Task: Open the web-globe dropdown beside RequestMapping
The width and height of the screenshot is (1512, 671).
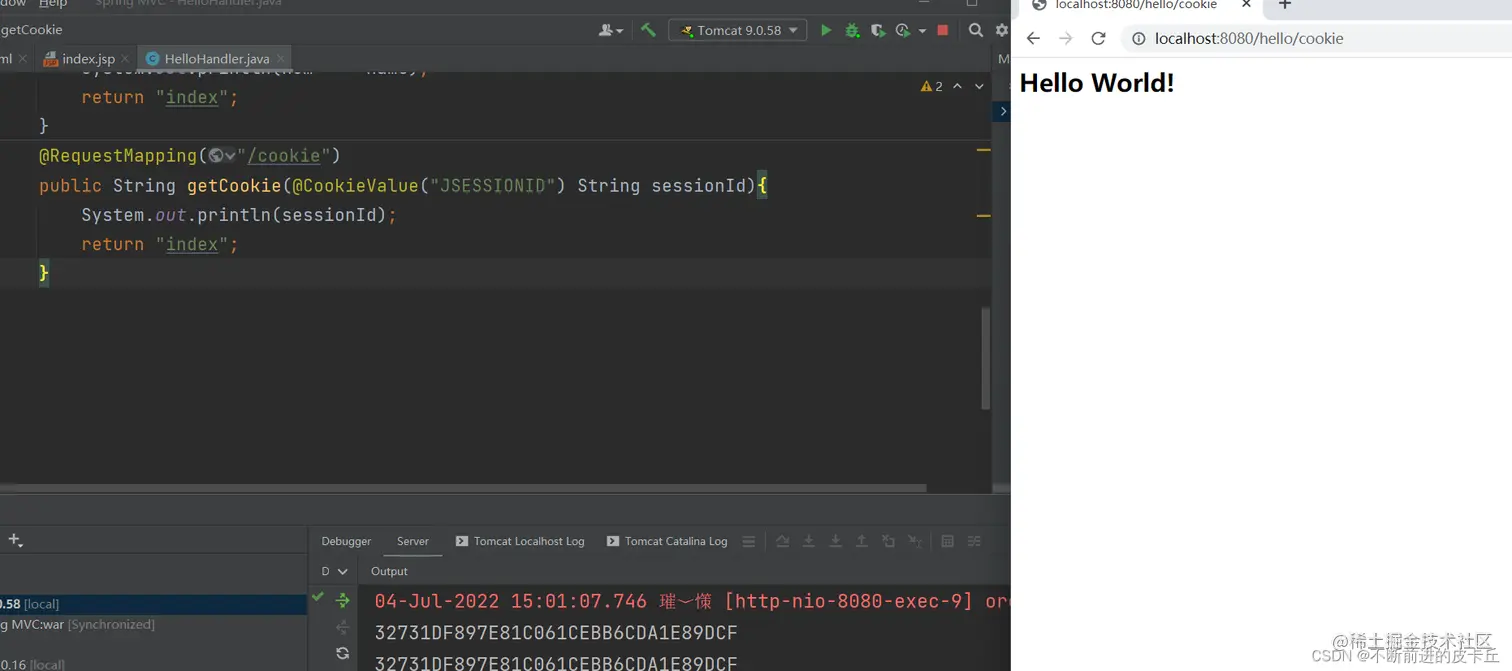Action: click(x=222, y=156)
